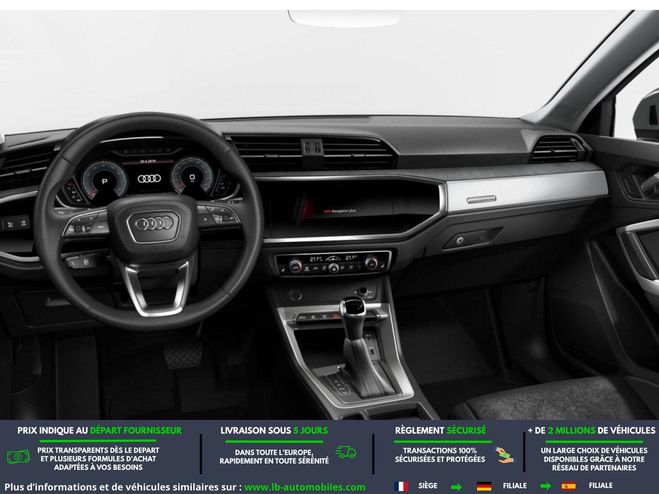The height and width of the screenshot is (494, 659).
Task: Click the left steering wheel button cluster
Action: [x=87, y=224]
